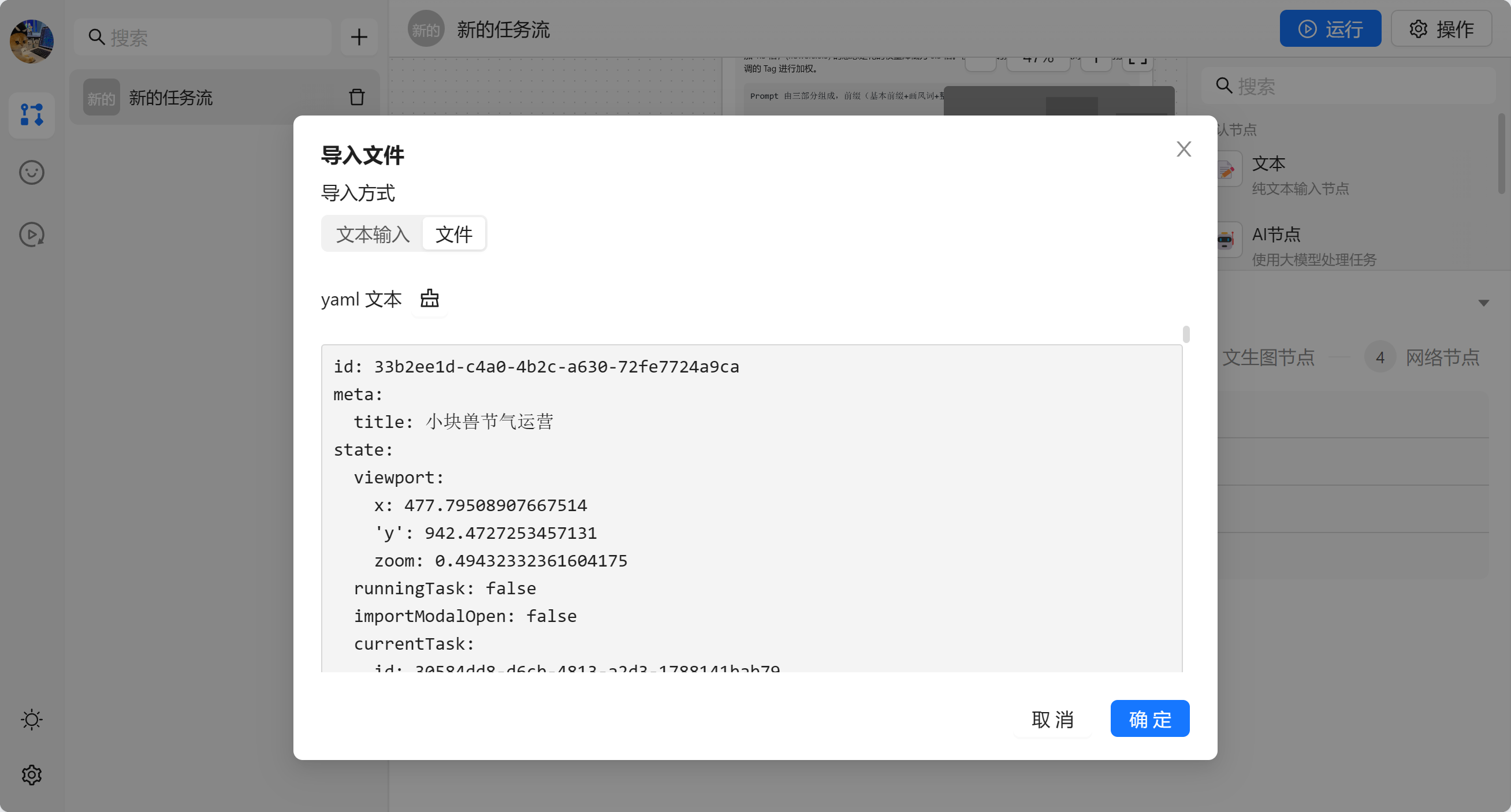This screenshot has width=1511, height=812.
Task: Open the smiley face sidebar icon
Action: click(x=32, y=172)
